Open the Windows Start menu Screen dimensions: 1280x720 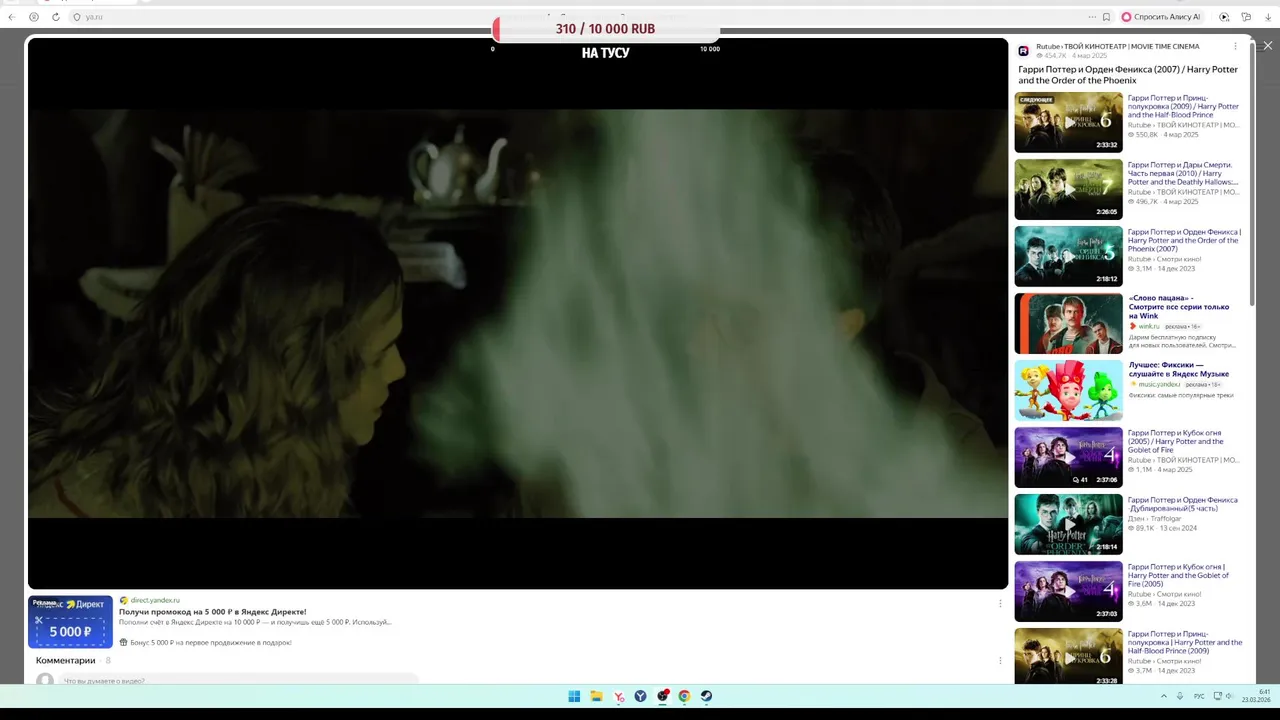[x=574, y=696]
